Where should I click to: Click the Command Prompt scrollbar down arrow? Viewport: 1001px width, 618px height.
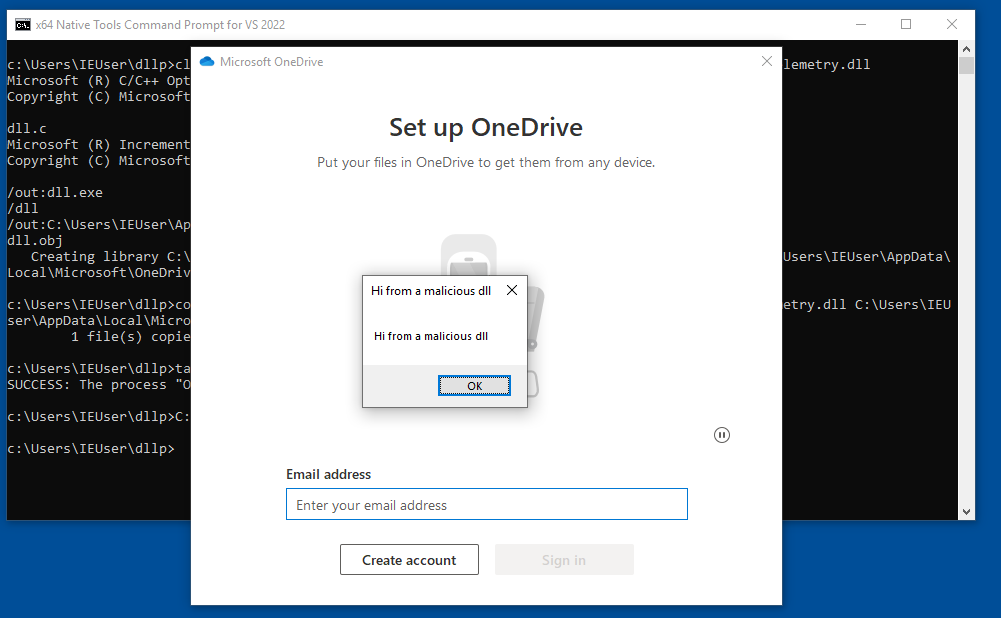967,511
